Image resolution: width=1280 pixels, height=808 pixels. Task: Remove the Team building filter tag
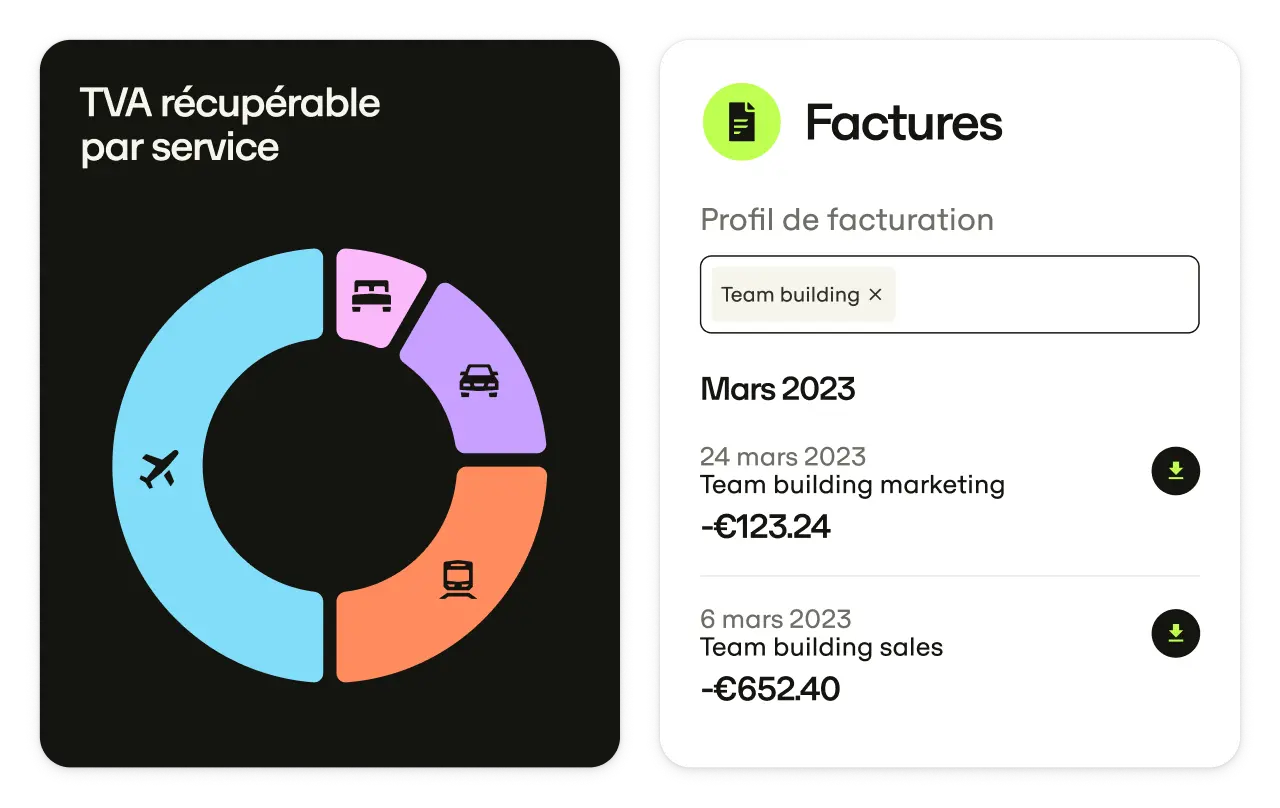(875, 295)
